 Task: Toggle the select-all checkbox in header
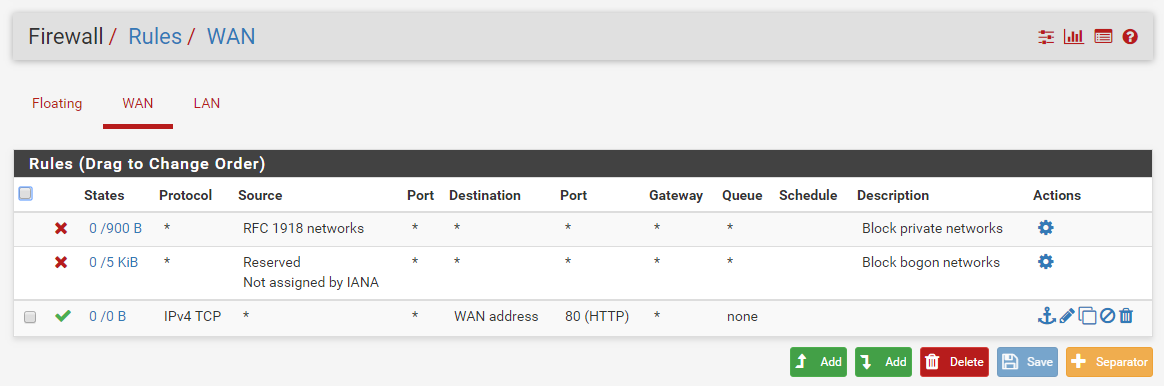click(x=25, y=194)
